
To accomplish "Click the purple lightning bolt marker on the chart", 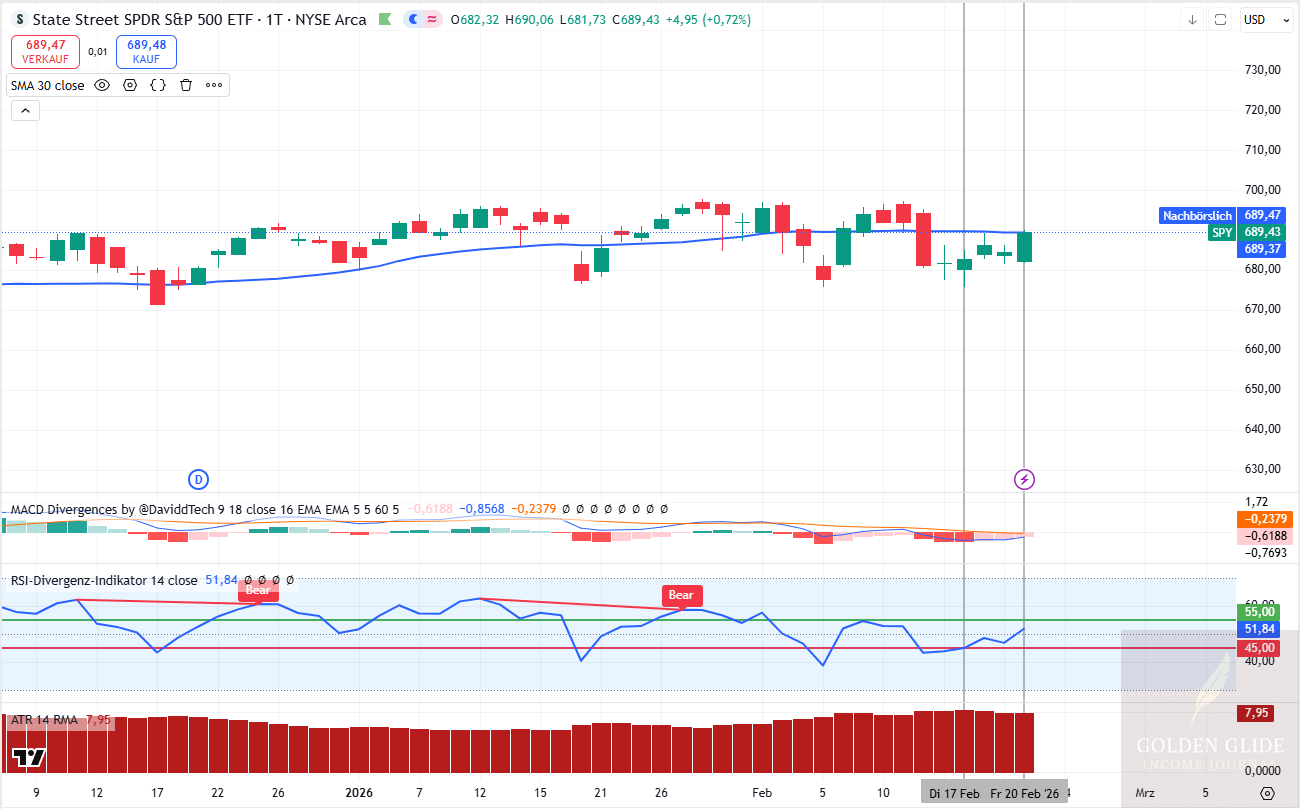I will tap(1024, 480).
